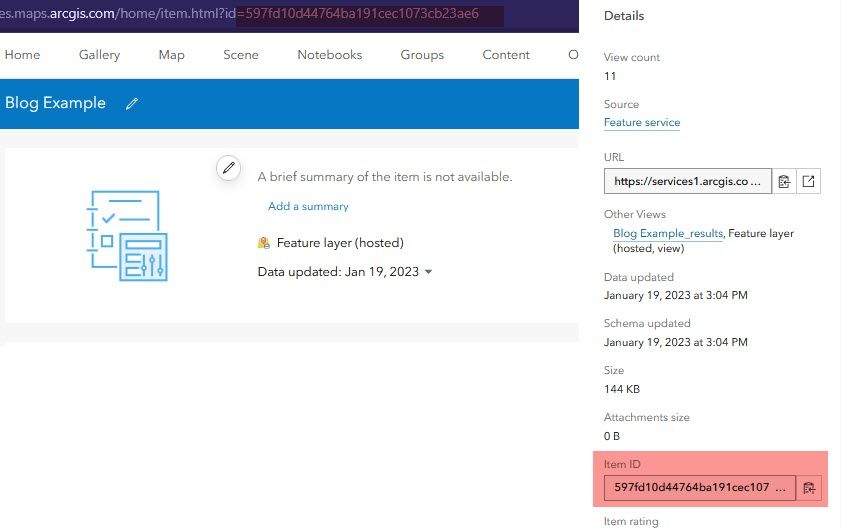
Task: Go to the Gallery tab
Action: [x=99, y=55]
